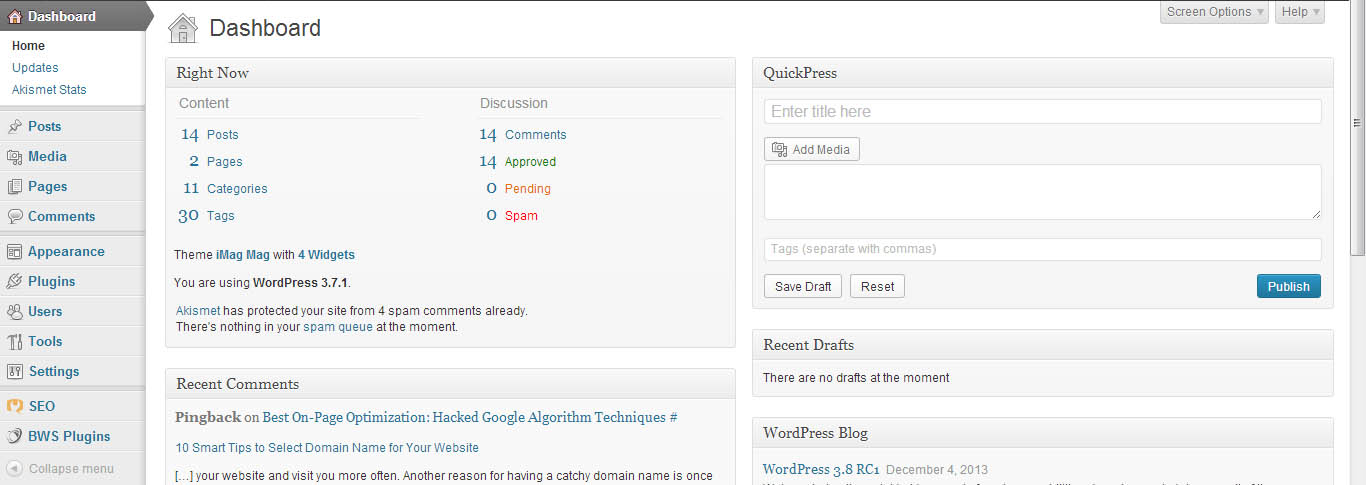Click the Users icon in sidebar
Image resolution: width=1366 pixels, height=485 pixels.
[15, 312]
